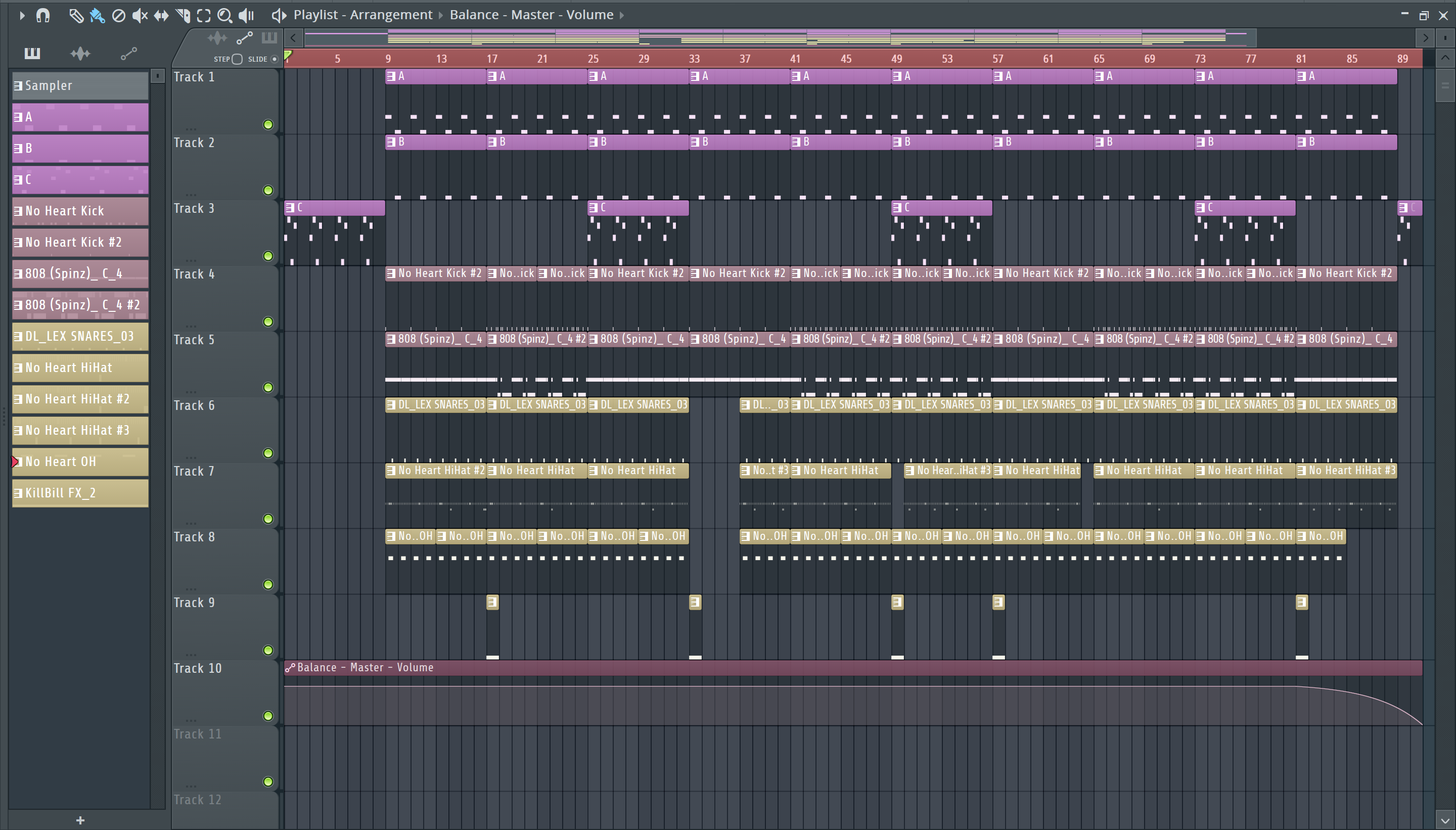This screenshot has width=1456, height=830.
Task: Click bar 33 on the timeline ruler
Action: 694,59
